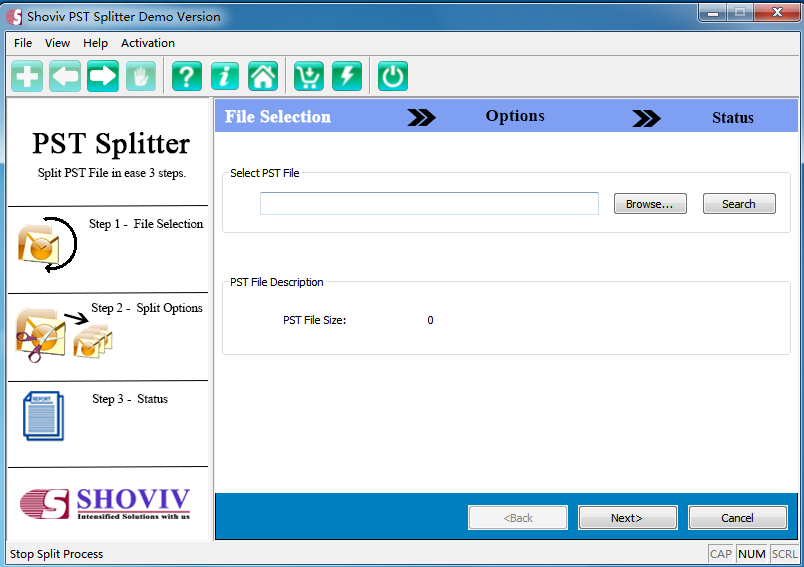Click the Step 3 report document icon

tap(44, 416)
